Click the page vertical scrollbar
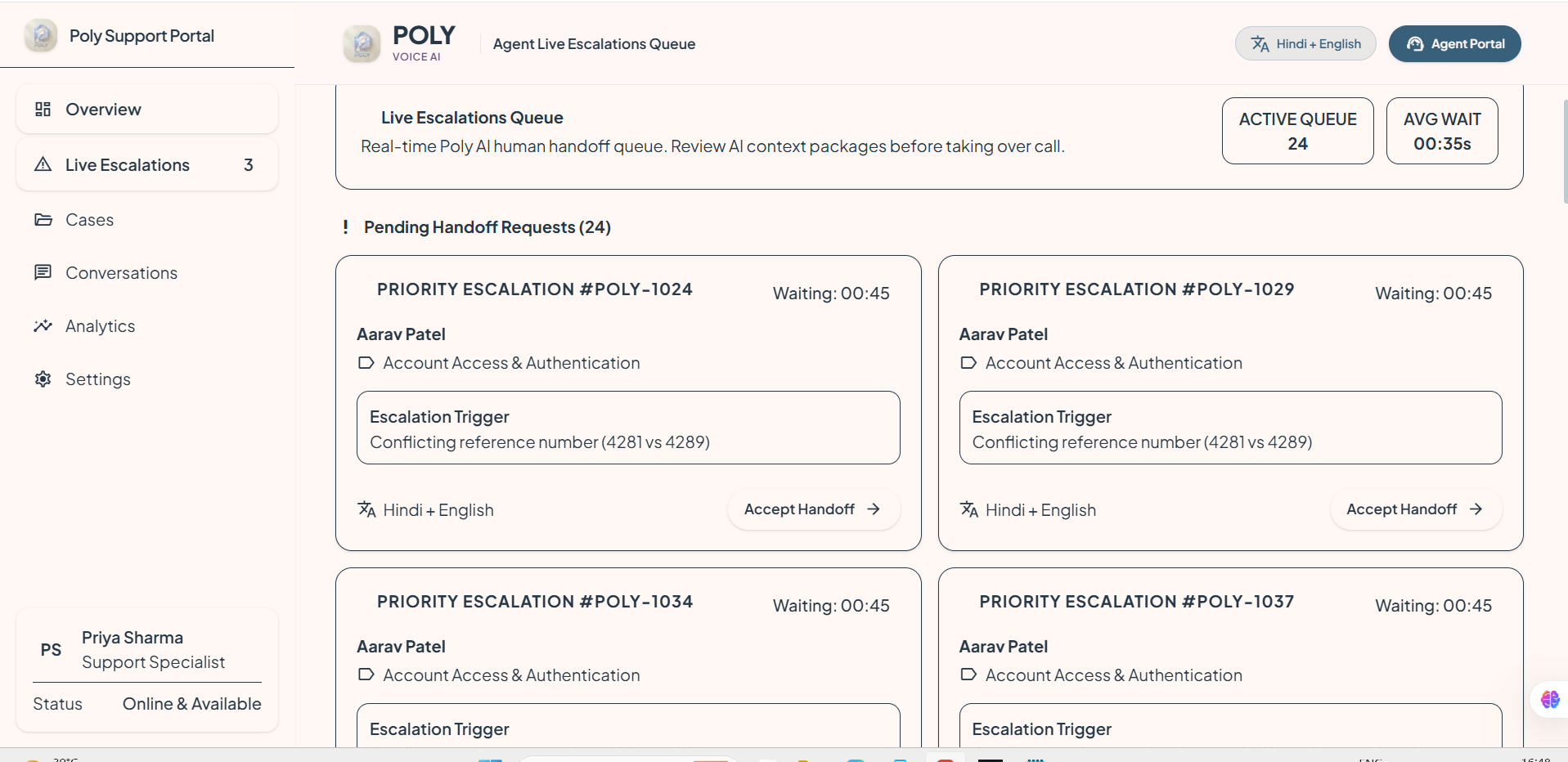The height and width of the screenshot is (762, 1568). [1565, 151]
